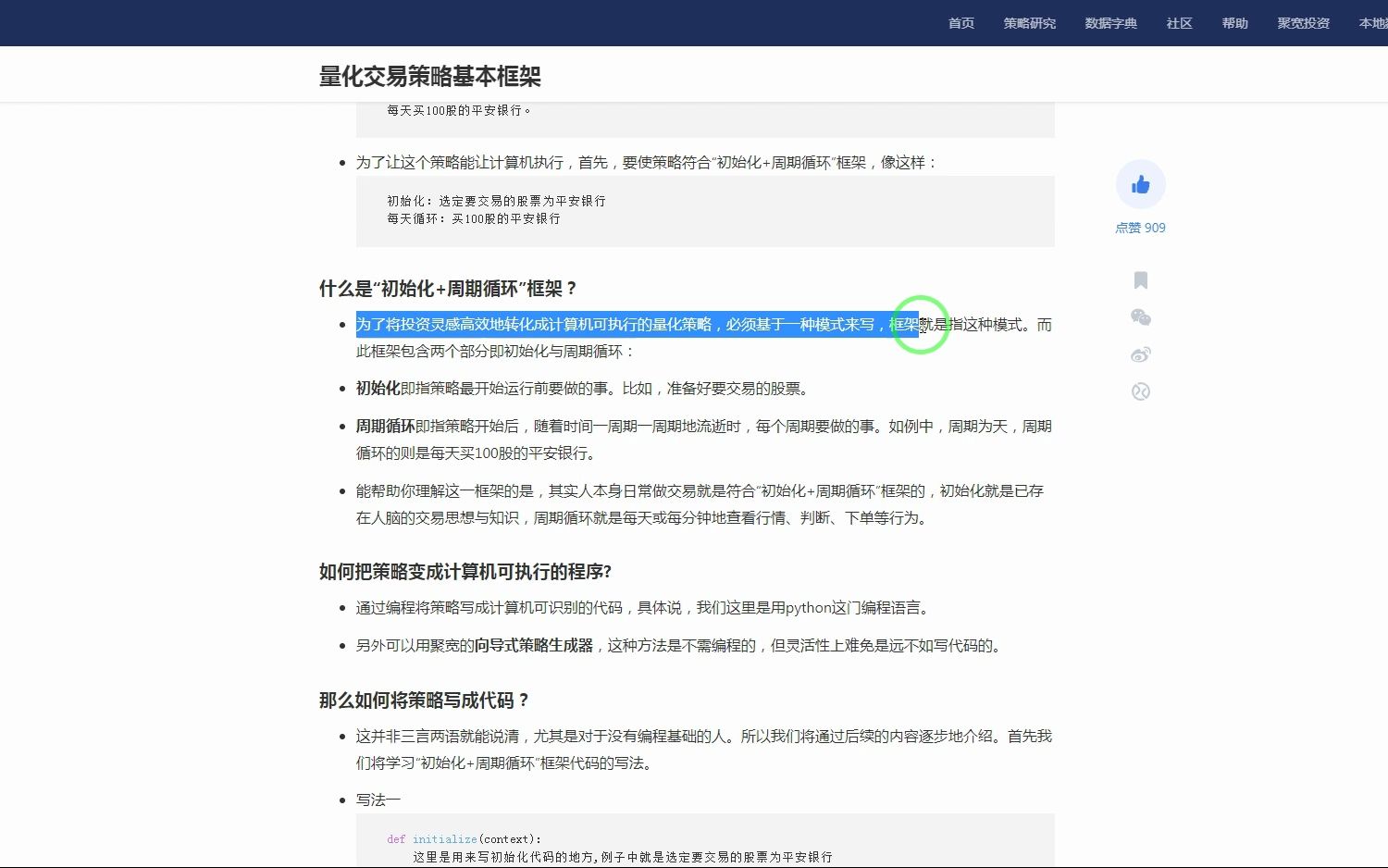This screenshot has height=868, width=1388.
Task: Click bullet 通过编程将策略写成计算机可识别的代码
Action: (645, 608)
